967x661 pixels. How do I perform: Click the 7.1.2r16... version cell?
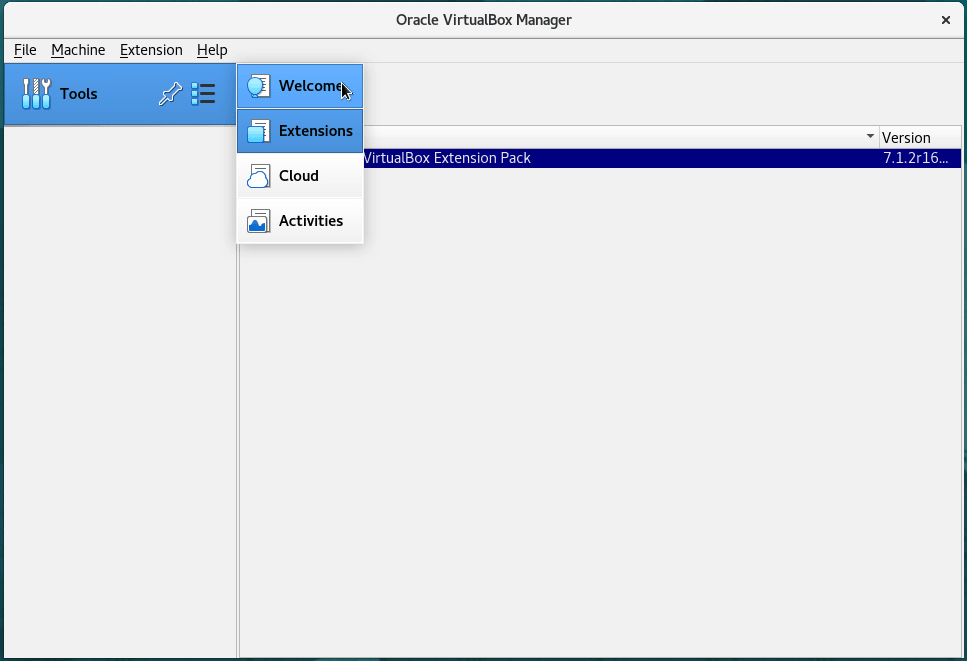pyautogui.click(x=916, y=158)
